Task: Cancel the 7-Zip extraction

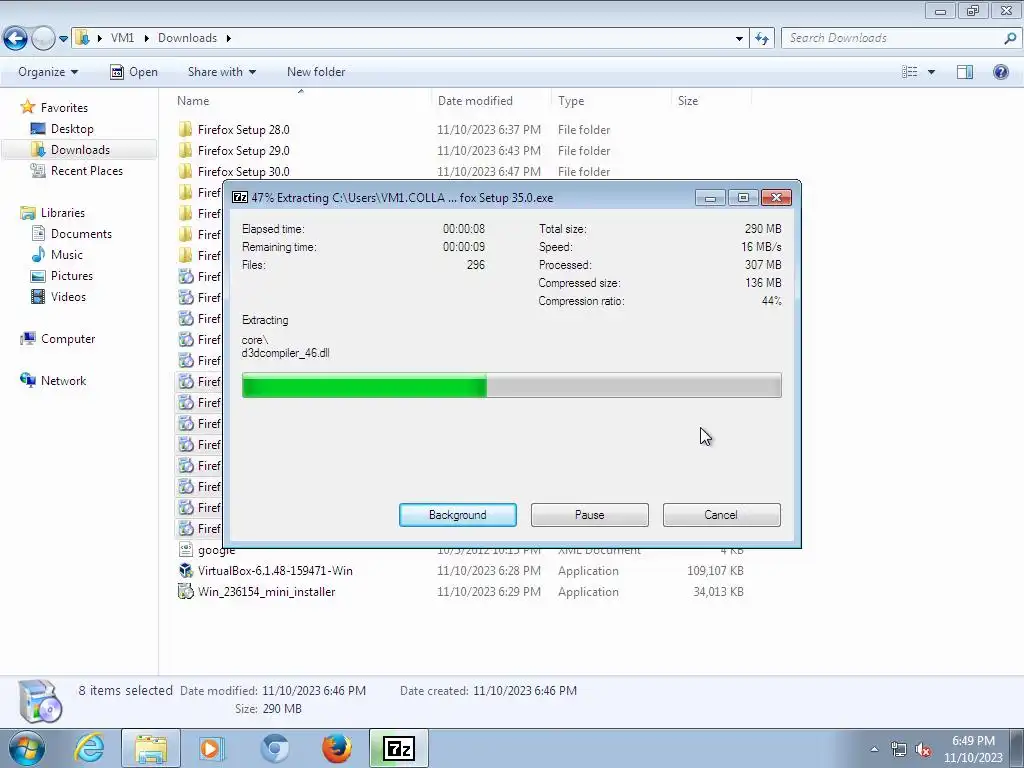Action: point(721,515)
